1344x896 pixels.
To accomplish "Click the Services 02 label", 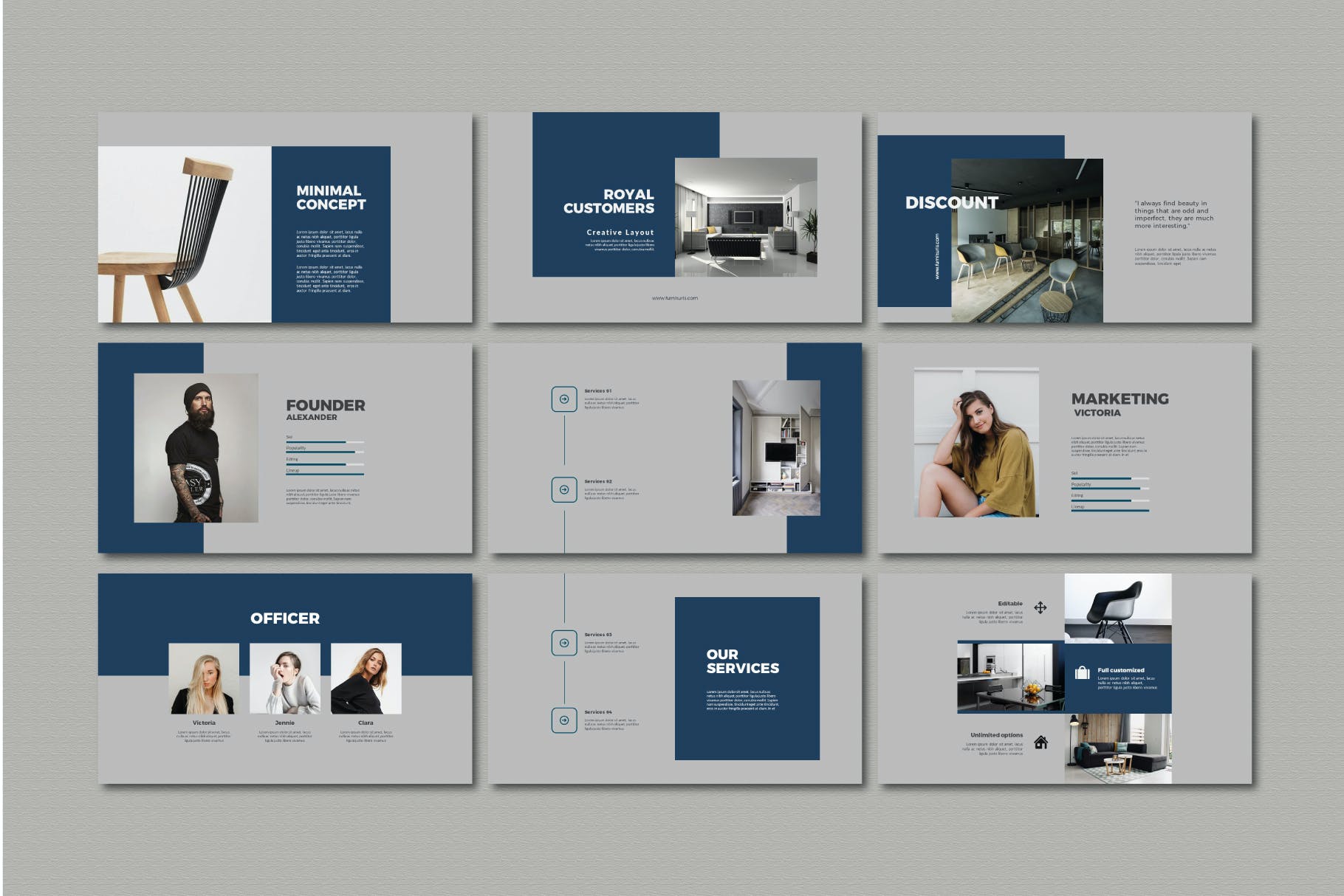I will coord(598,481).
